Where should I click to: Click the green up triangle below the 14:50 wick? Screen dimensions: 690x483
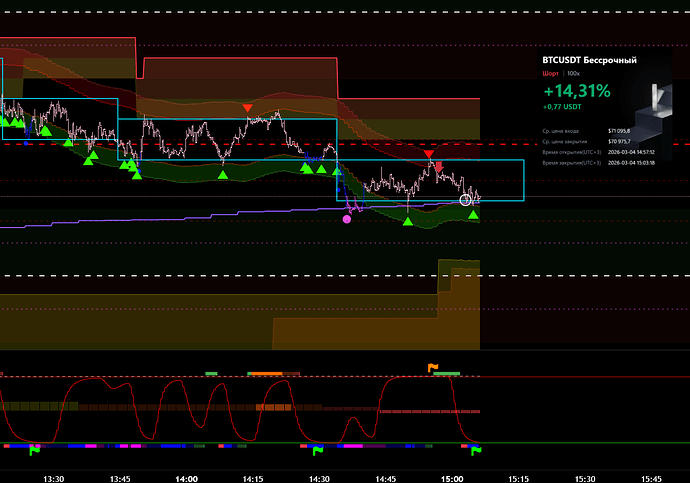[408, 220]
